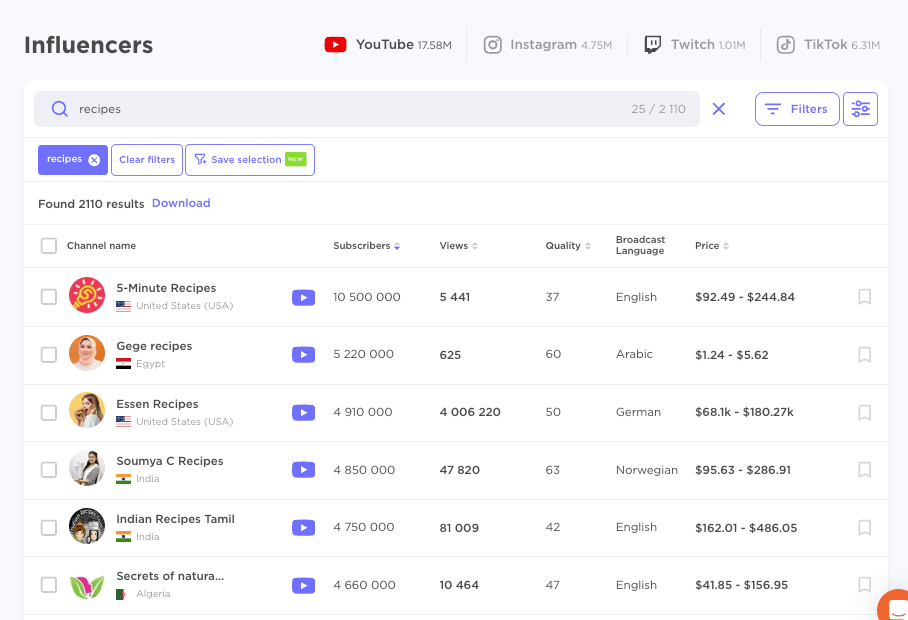The width and height of the screenshot is (908, 620).
Task: Open the YouTube icon for Soumya C Recipes
Action: (x=303, y=470)
